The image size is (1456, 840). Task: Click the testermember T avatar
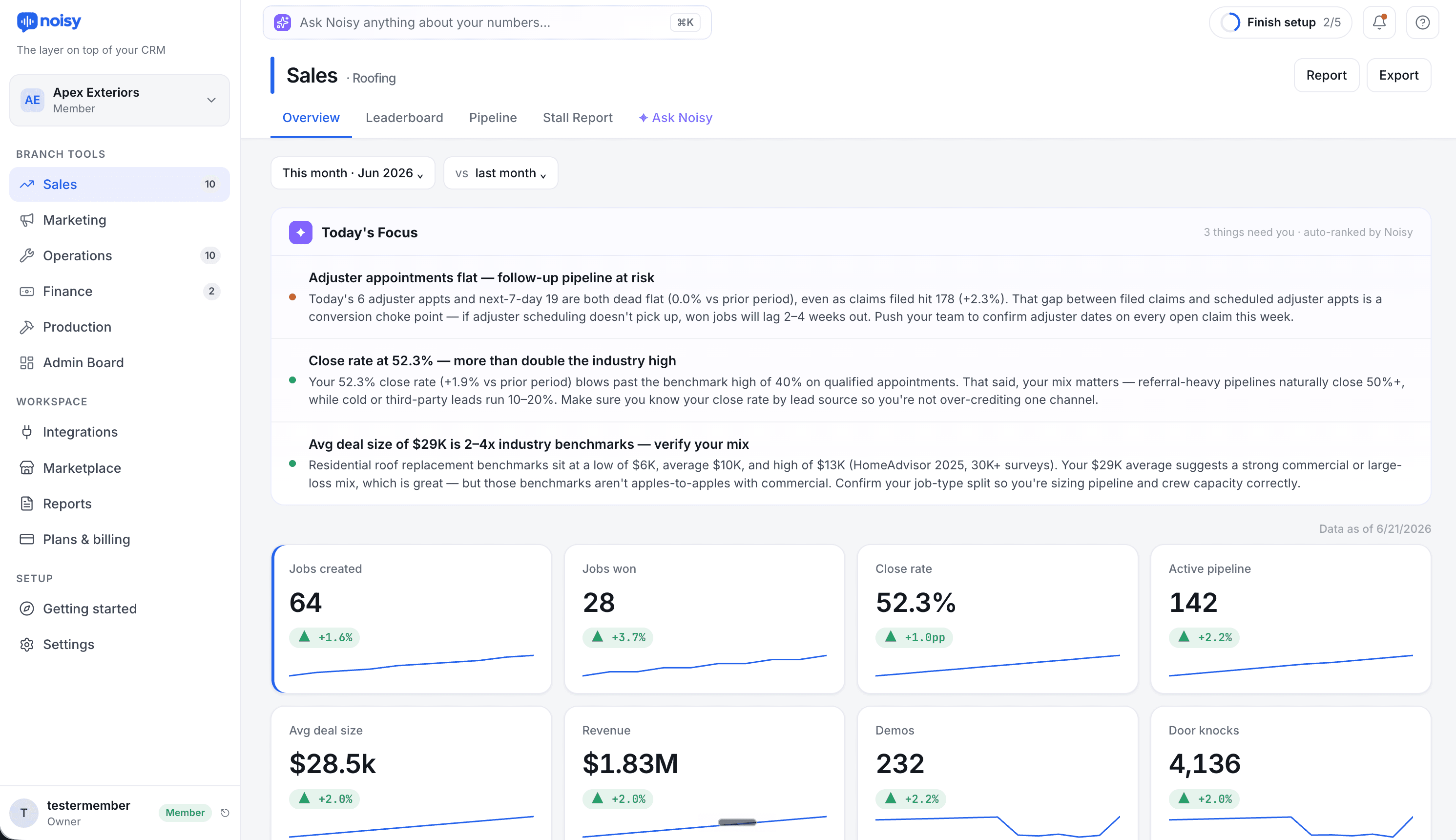(x=24, y=813)
